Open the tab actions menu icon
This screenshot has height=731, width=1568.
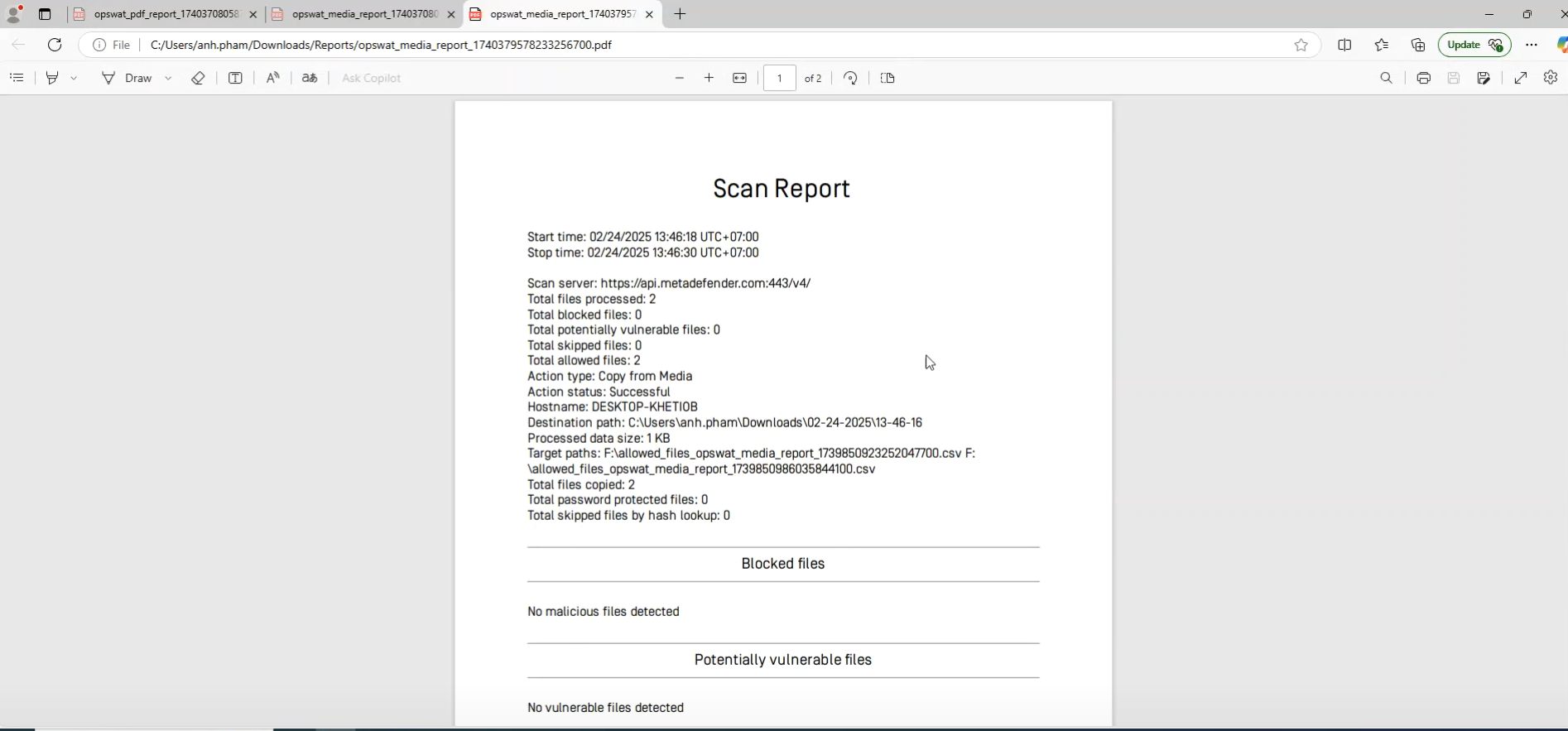(45, 14)
